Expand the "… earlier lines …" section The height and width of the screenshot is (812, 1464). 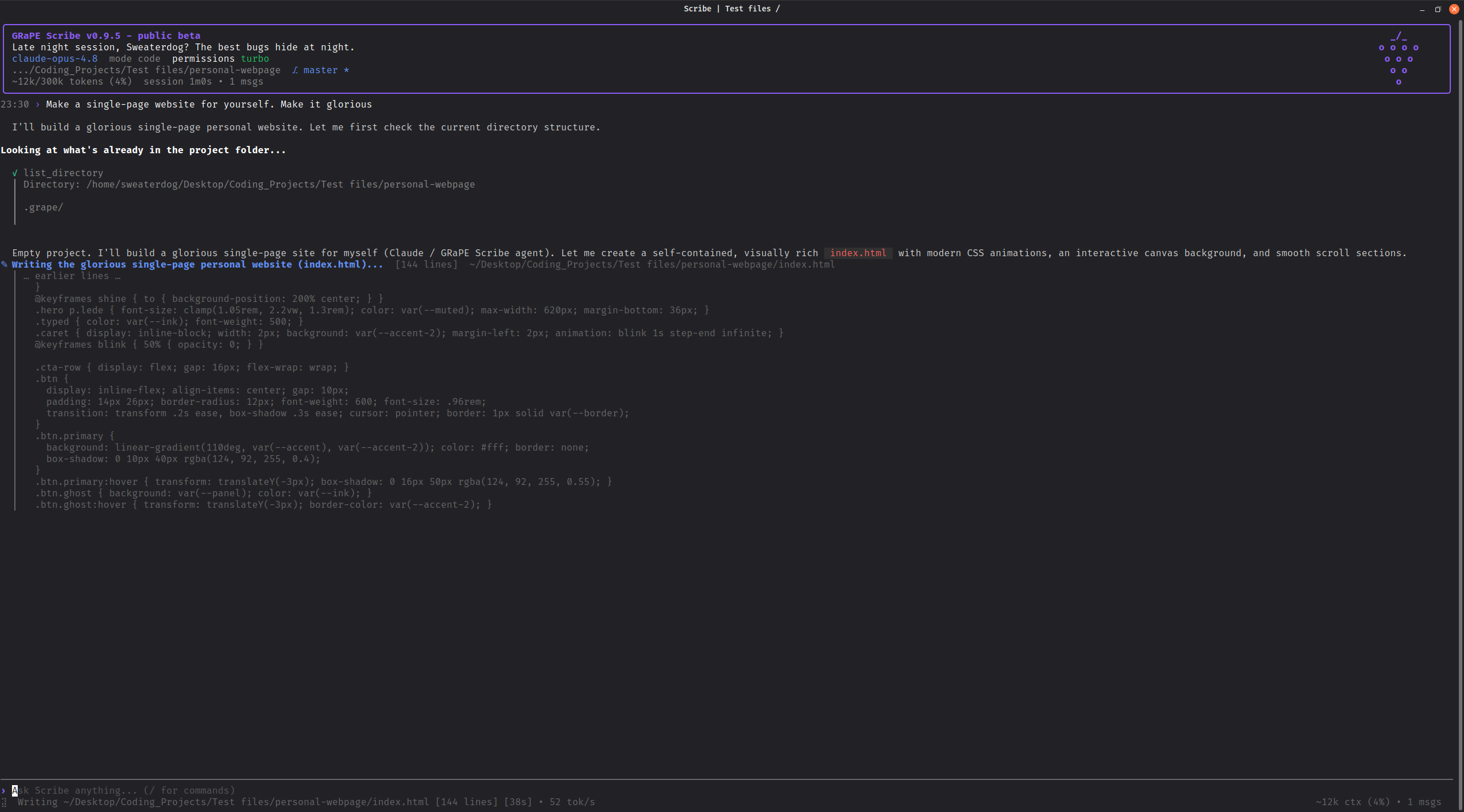pos(72,276)
